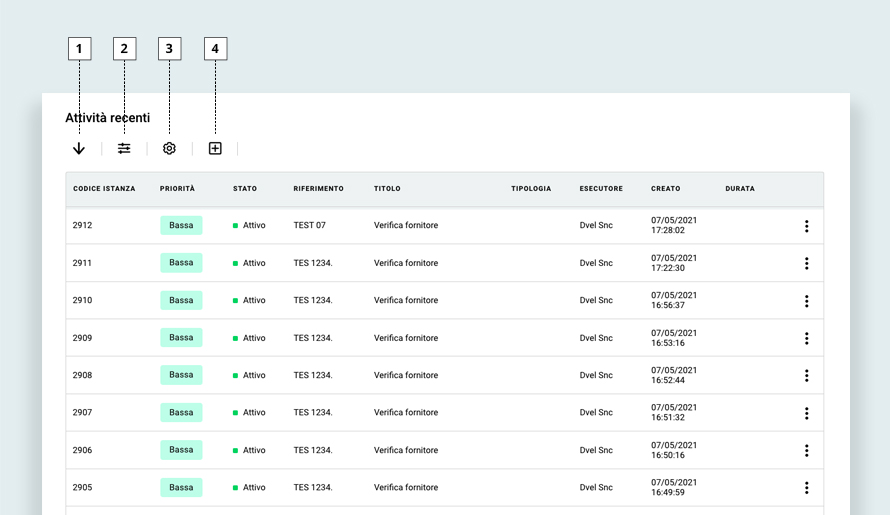Click the Tipologia column header
The width and height of the screenshot is (890, 515).
(x=531, y=189)
